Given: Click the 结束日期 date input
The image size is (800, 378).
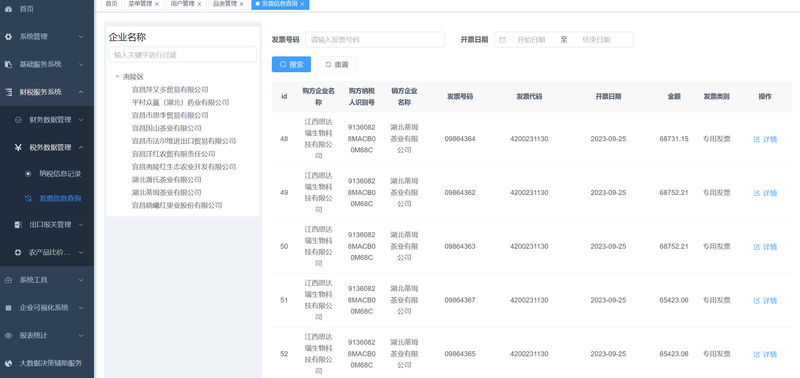Looking at the screenshot, I should click(x=596, y=40).
